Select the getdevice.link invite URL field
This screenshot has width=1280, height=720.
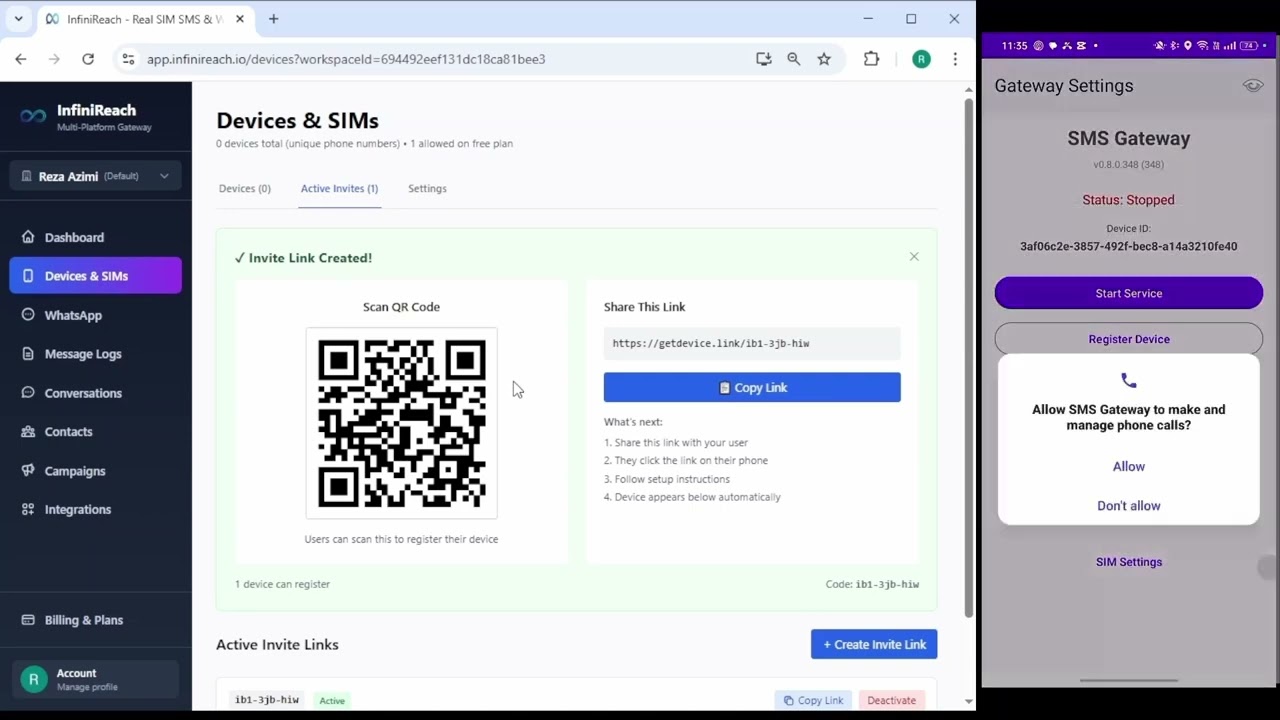tap(752, 343)
